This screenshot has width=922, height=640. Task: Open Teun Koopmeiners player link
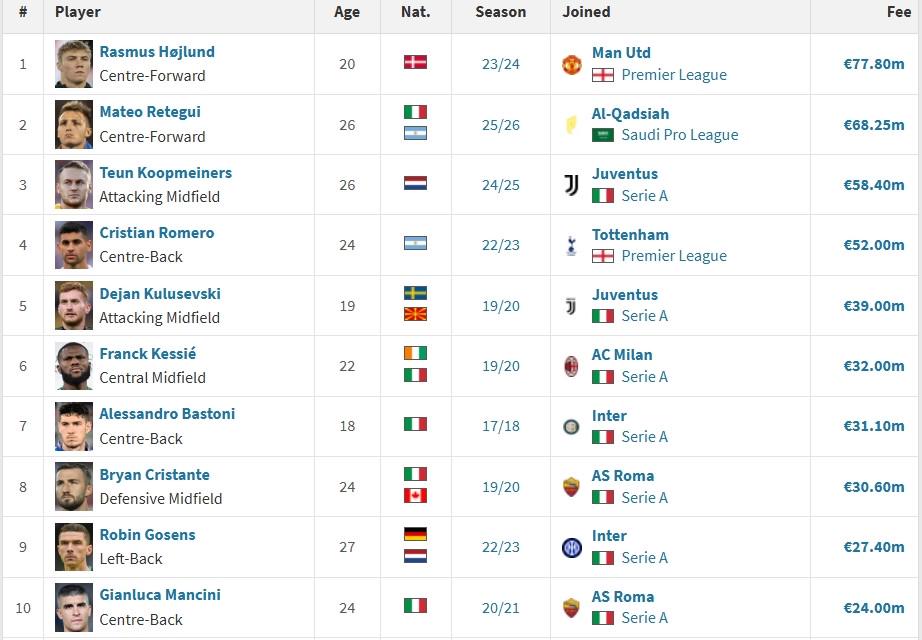[x=166, y=173]
